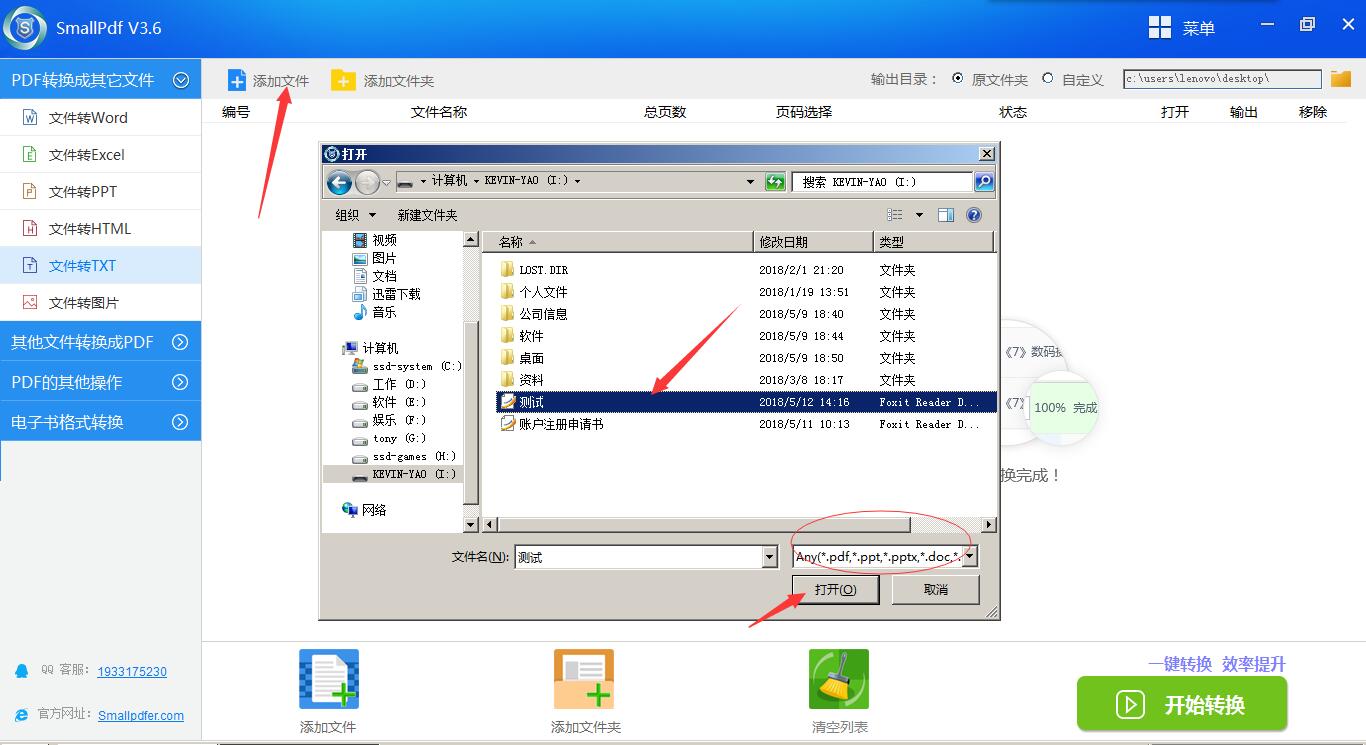Click the output directory path field

point(1223,79)
